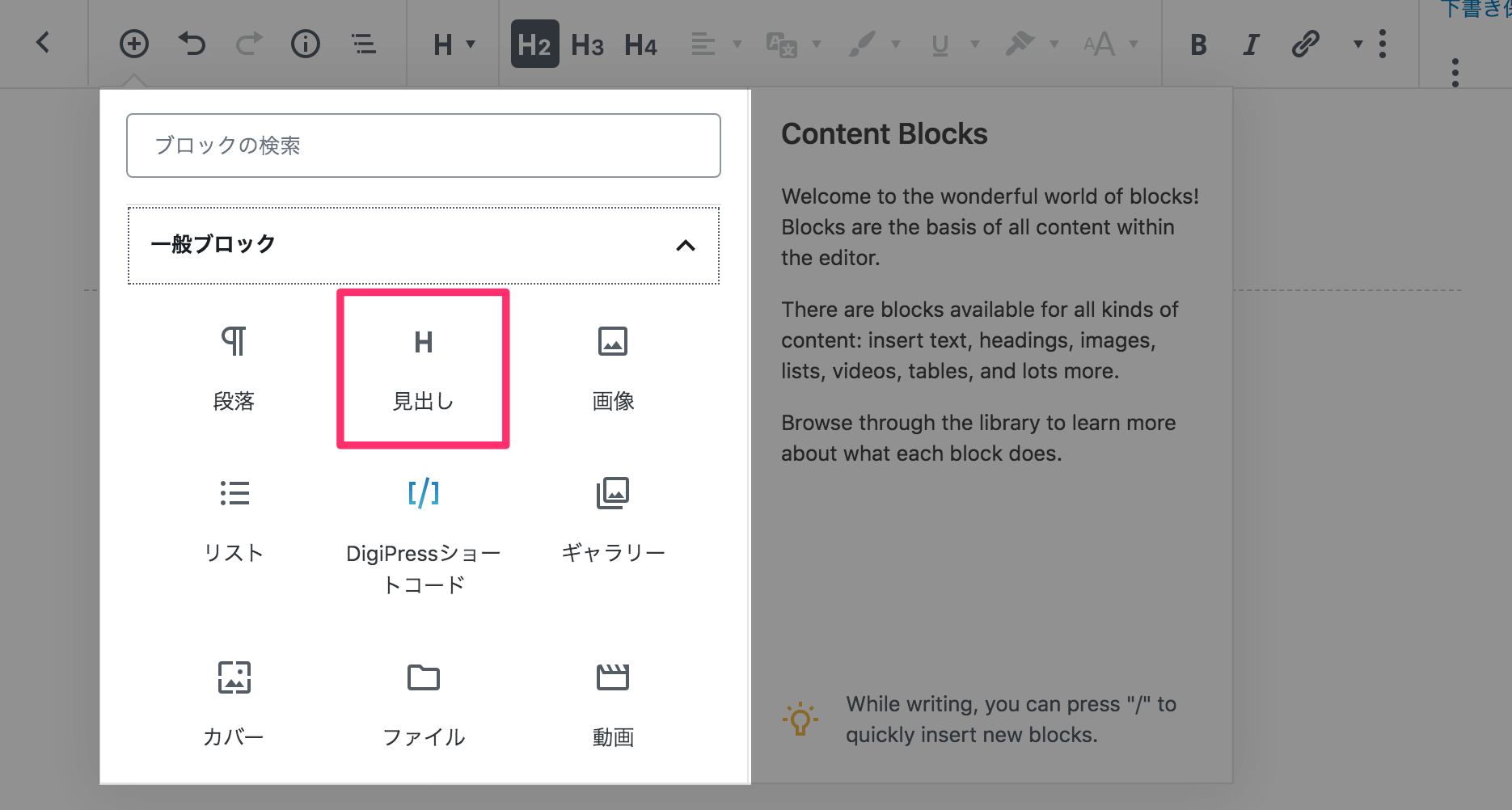Viewport: 1512px width, 810px height.
Task: Open block navigation list icon
Action: pyautogui.click(x=364, y=44)
